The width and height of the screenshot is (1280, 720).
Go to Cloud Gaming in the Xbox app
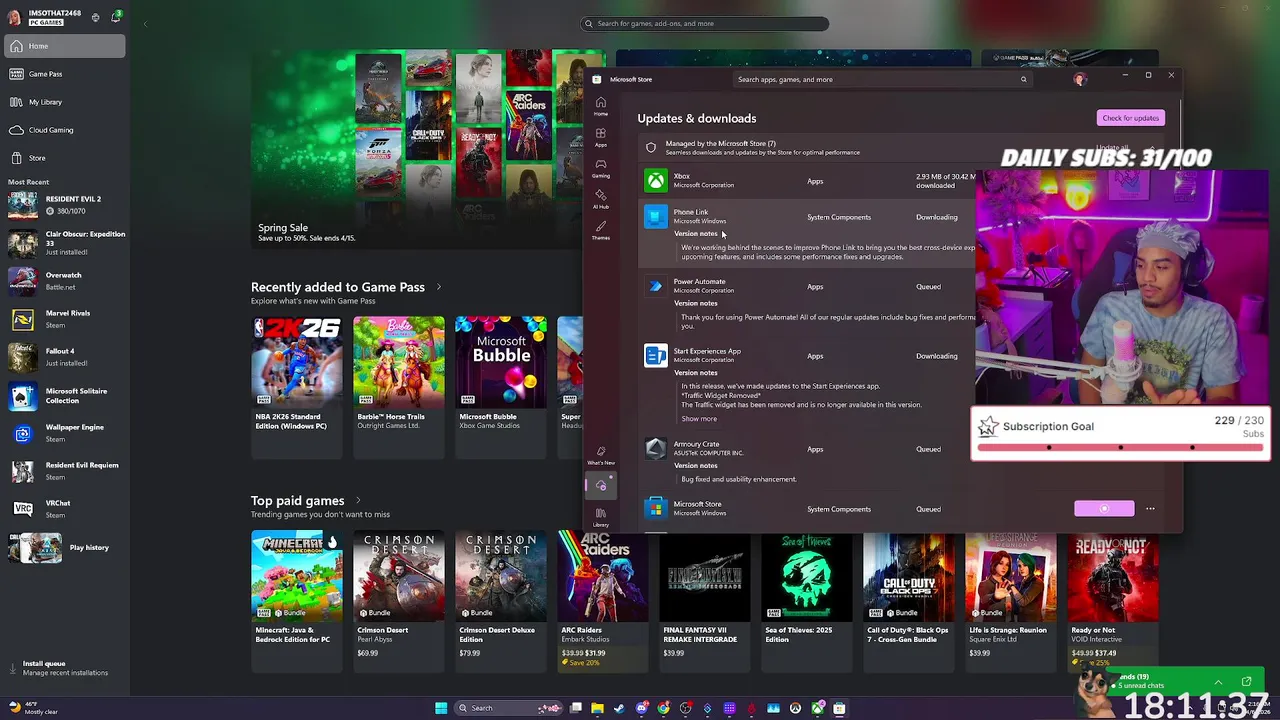click(x=65, y=130)
